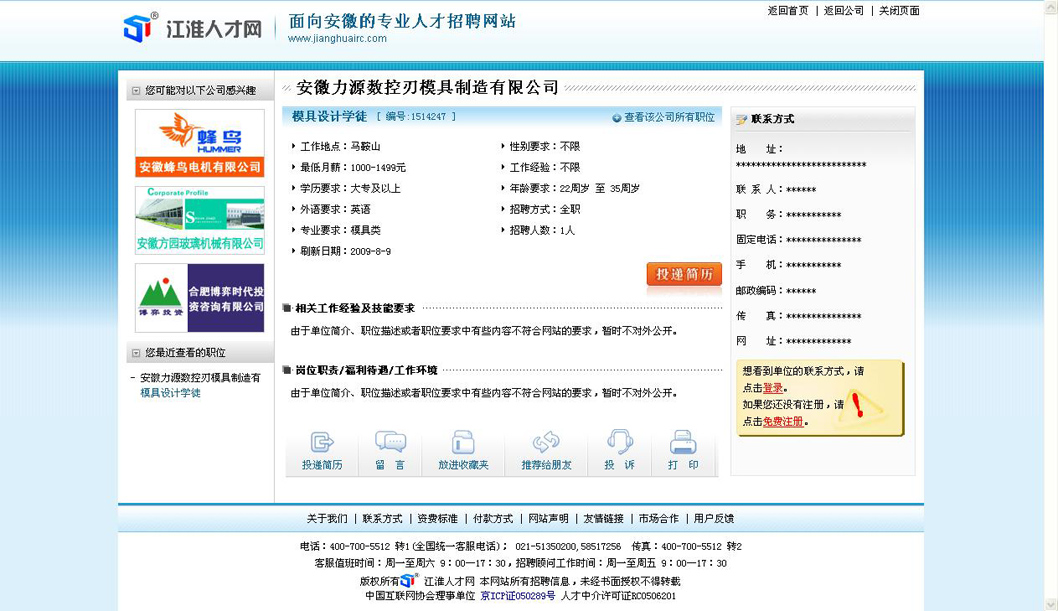This screenshot has width=1058, height=611.
Task: Click the 登录 link in contact box
Action: (x=773, y=388)
